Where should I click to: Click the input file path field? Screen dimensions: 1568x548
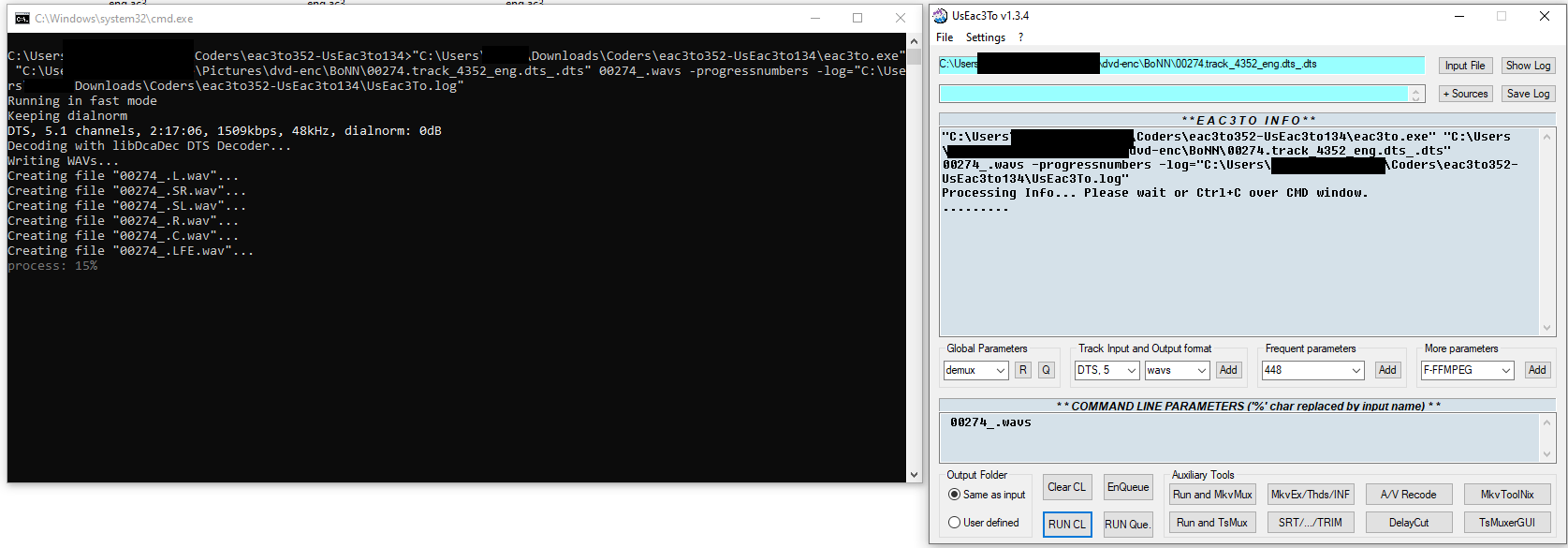pyautogui.click(x=1181, y=65)
